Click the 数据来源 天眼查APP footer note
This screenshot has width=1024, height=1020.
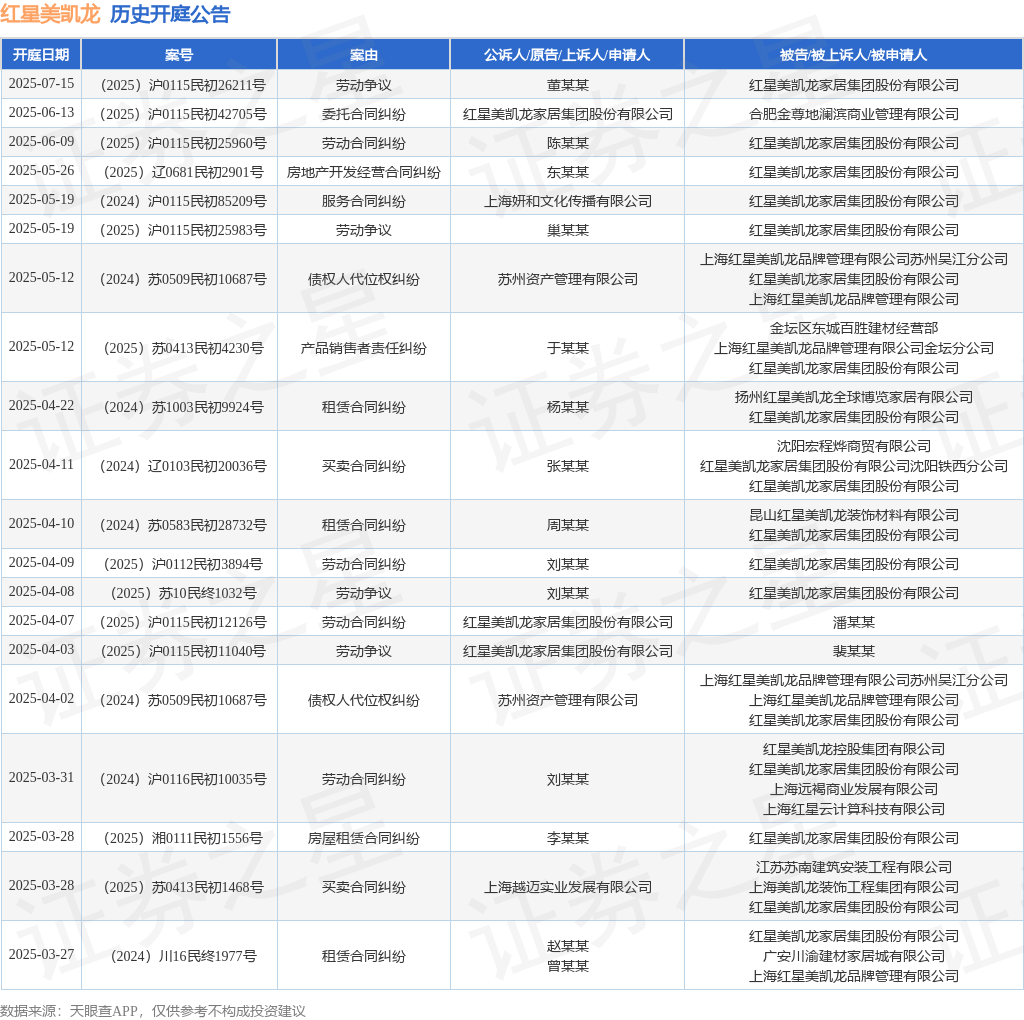pos(153,1011)
